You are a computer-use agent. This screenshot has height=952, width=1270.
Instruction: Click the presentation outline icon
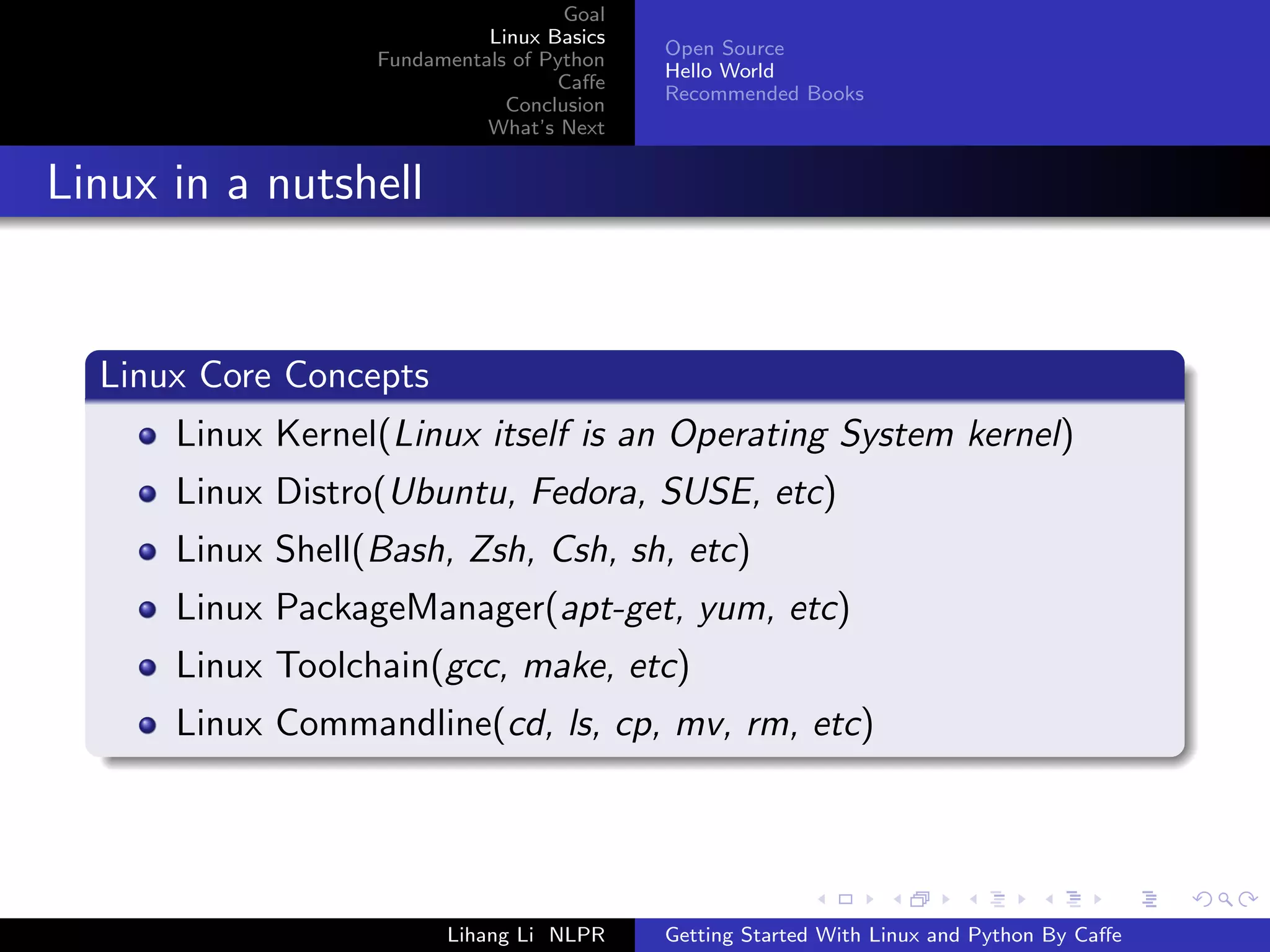(1150, 899)
